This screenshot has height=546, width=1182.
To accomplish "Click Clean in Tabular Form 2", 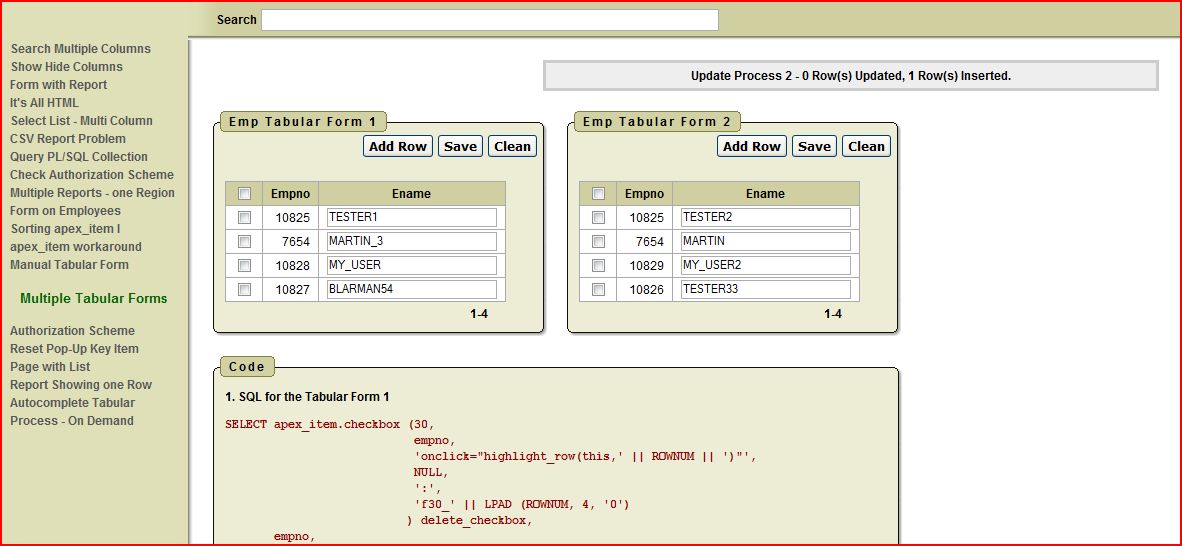I will tap(866, 146).
